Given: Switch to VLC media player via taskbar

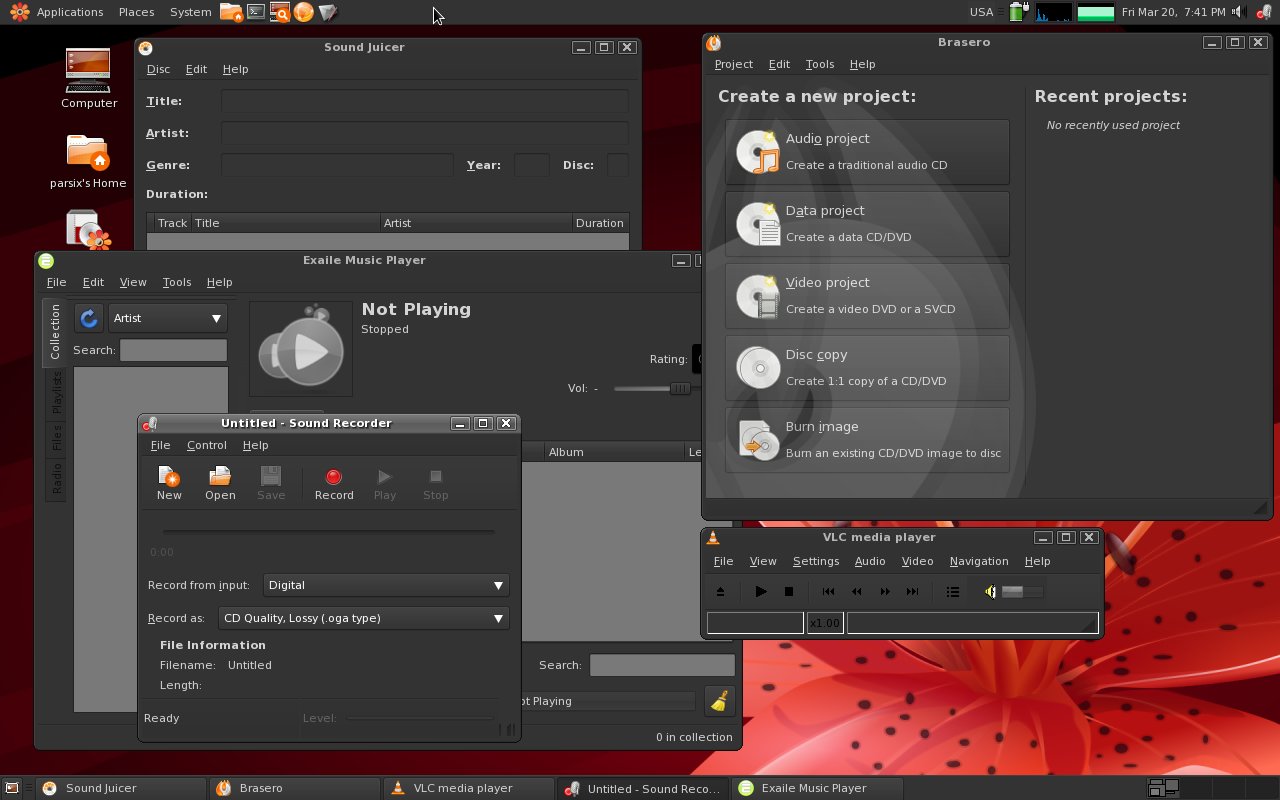Looking at the screenshot, I should tap(468, 788).
